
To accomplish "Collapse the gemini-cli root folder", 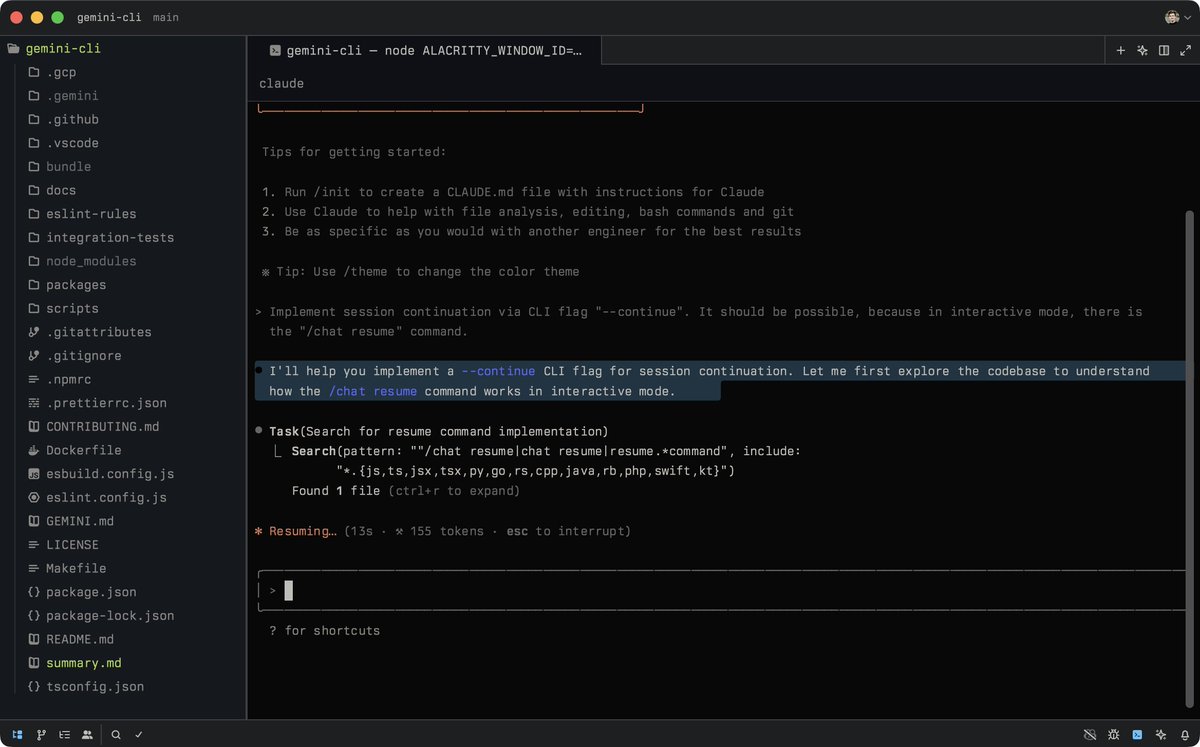I will click(x=62, y=48).
